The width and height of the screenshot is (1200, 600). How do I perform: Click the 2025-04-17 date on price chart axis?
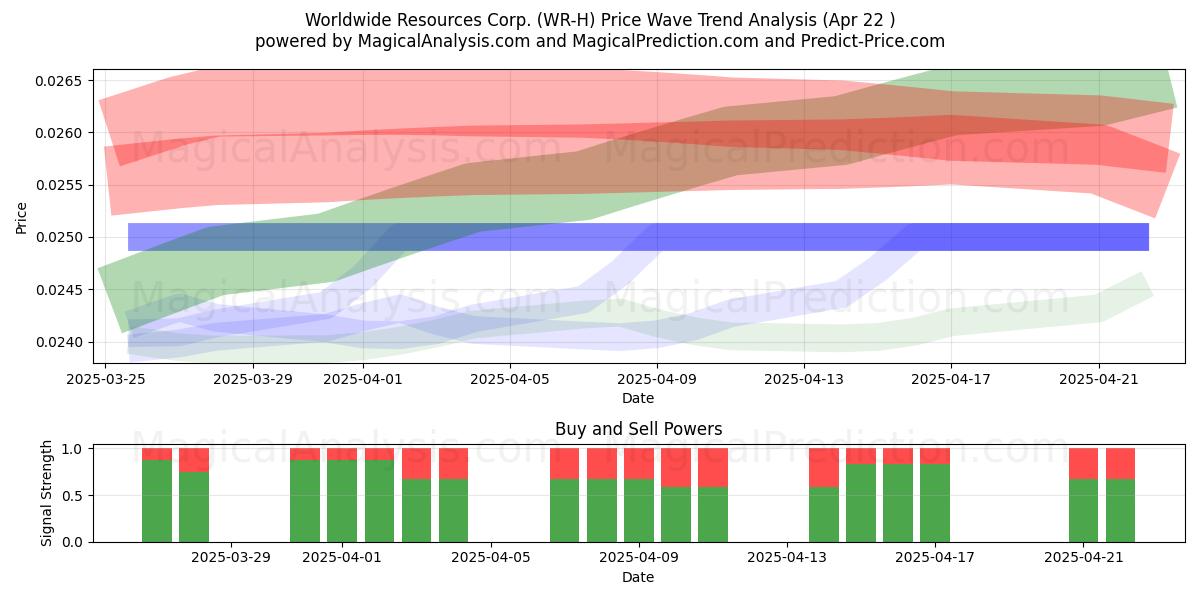click(952, 379)
